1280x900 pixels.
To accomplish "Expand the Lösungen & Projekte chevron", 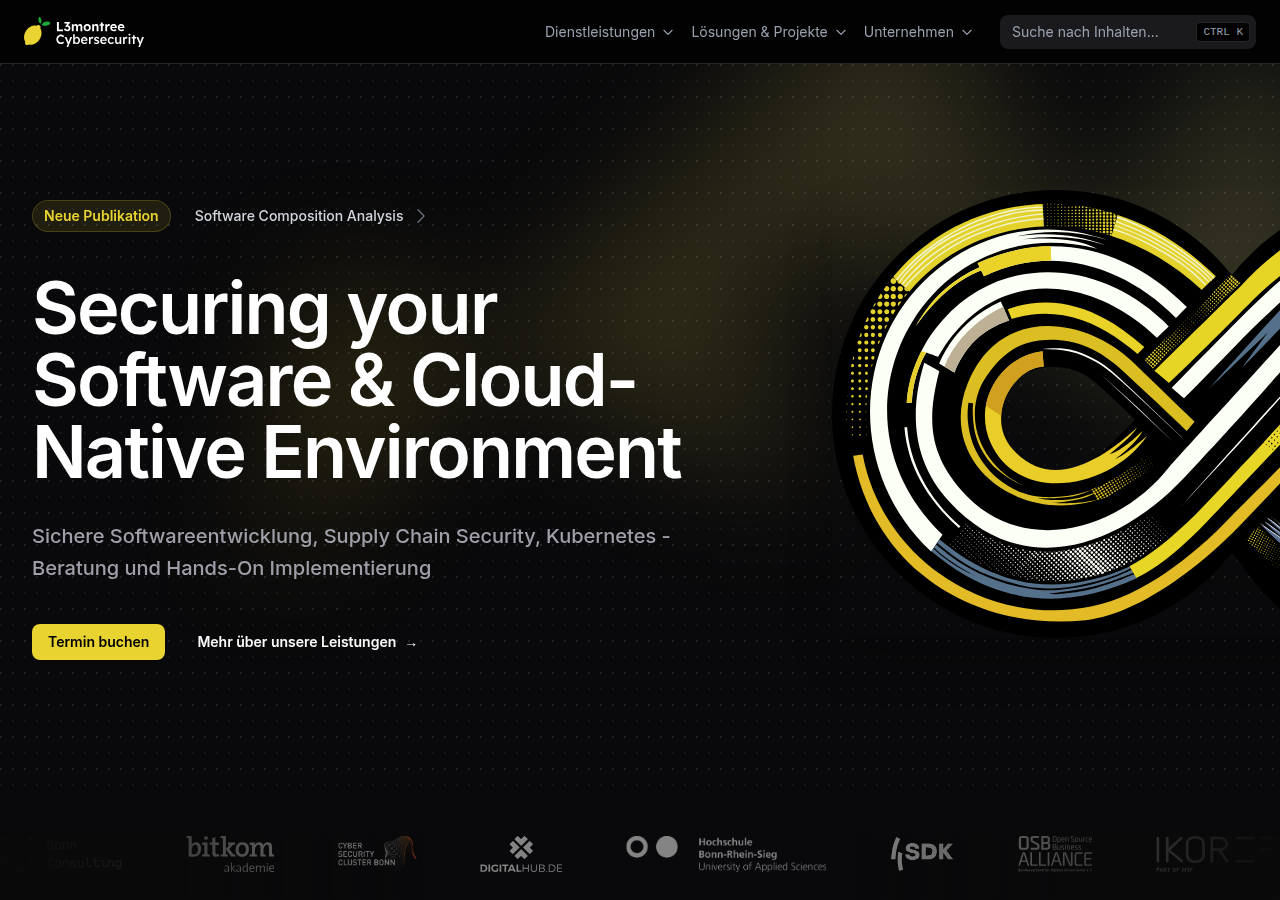I will coord(841,32).
